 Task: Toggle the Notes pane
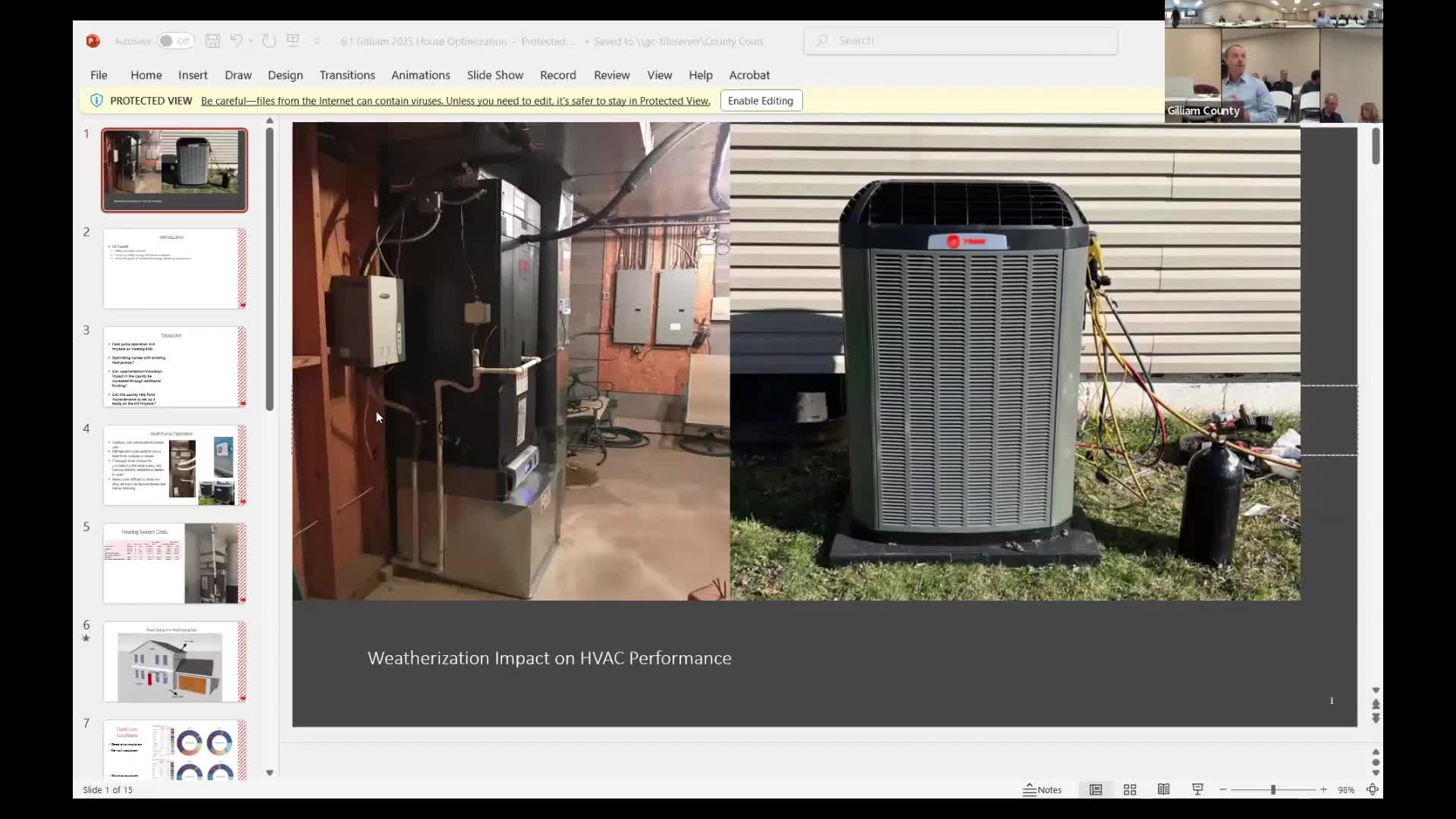tap(1042, 789)
